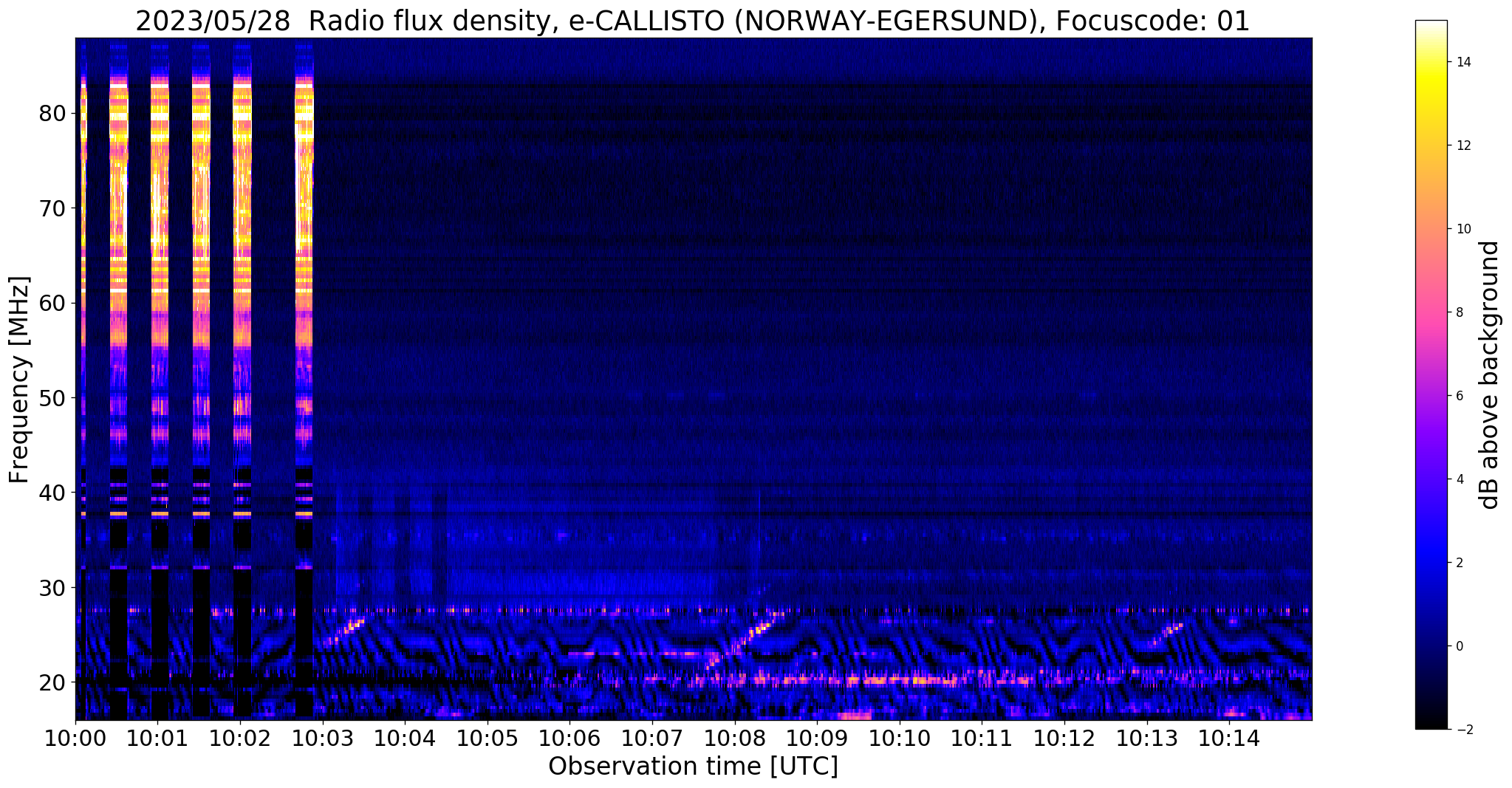Click the 10:06 time tick label

[569, 738]
